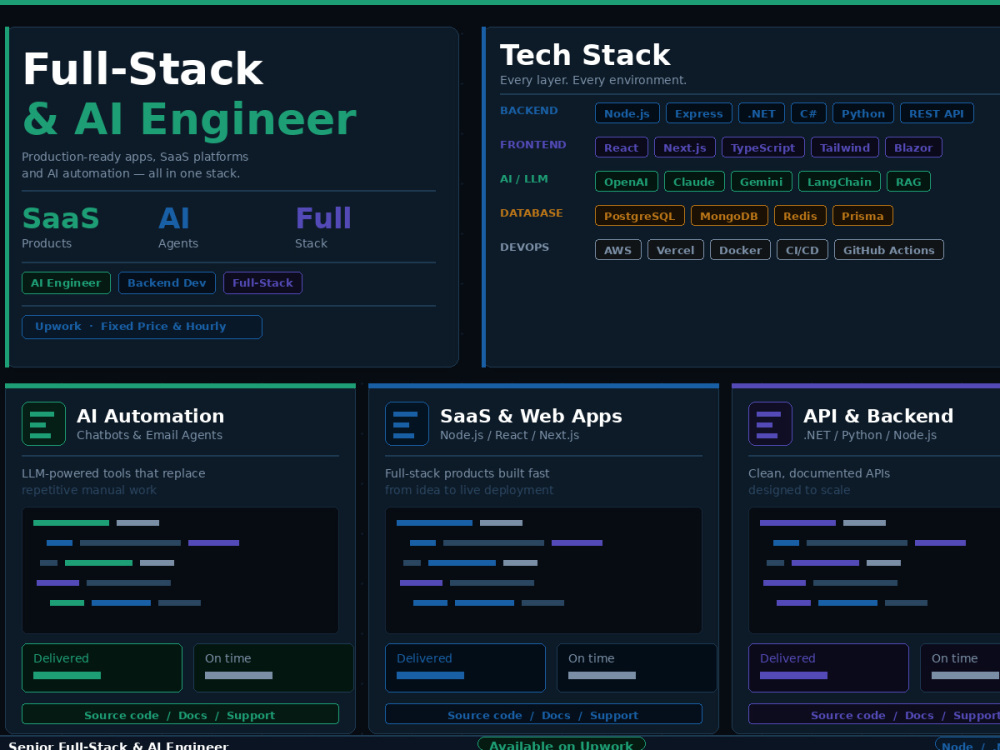
Task: Click the AI / LLM category label
Action: coord(524,179)
